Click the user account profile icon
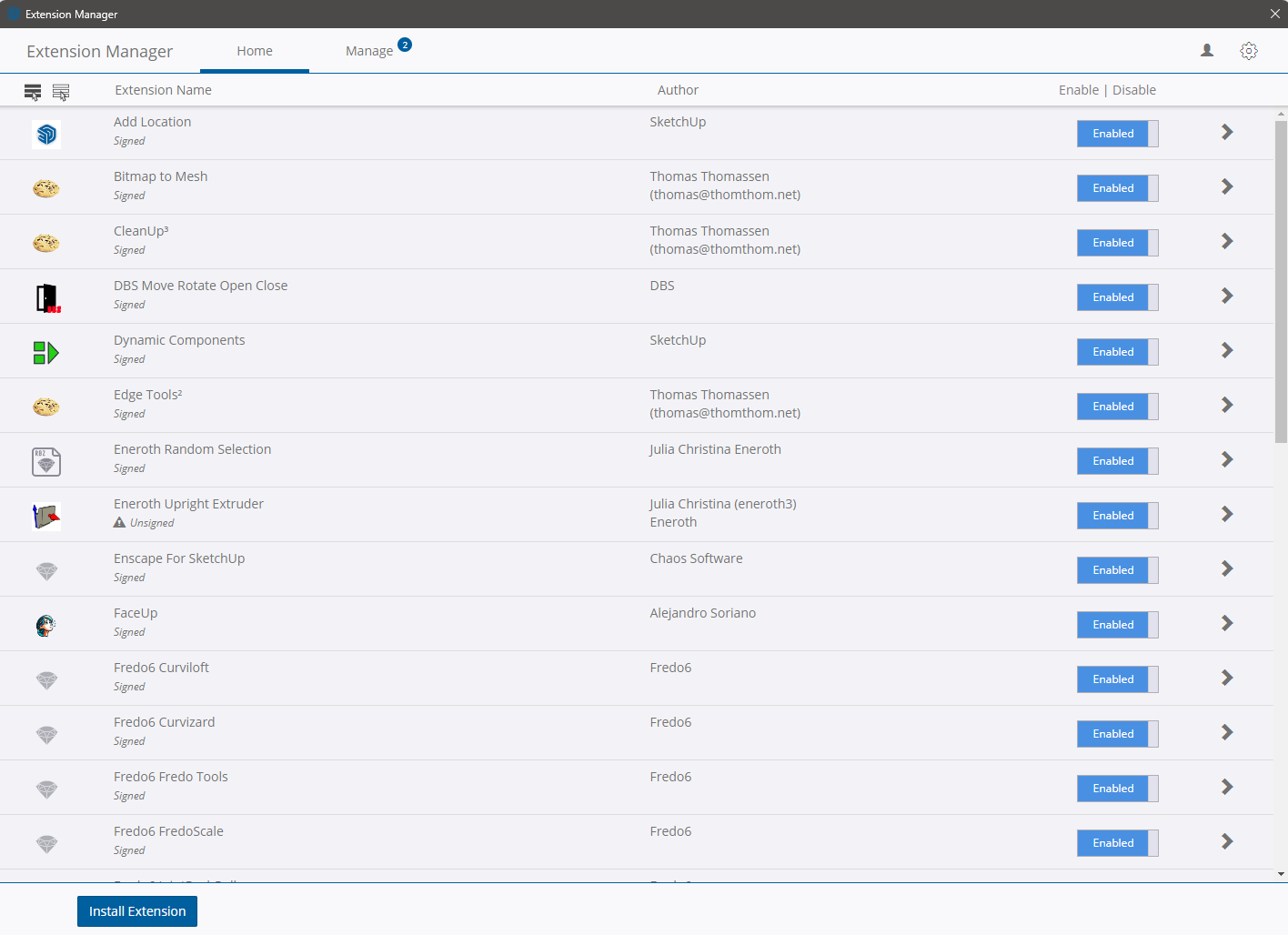 (x=1207, y=51)
